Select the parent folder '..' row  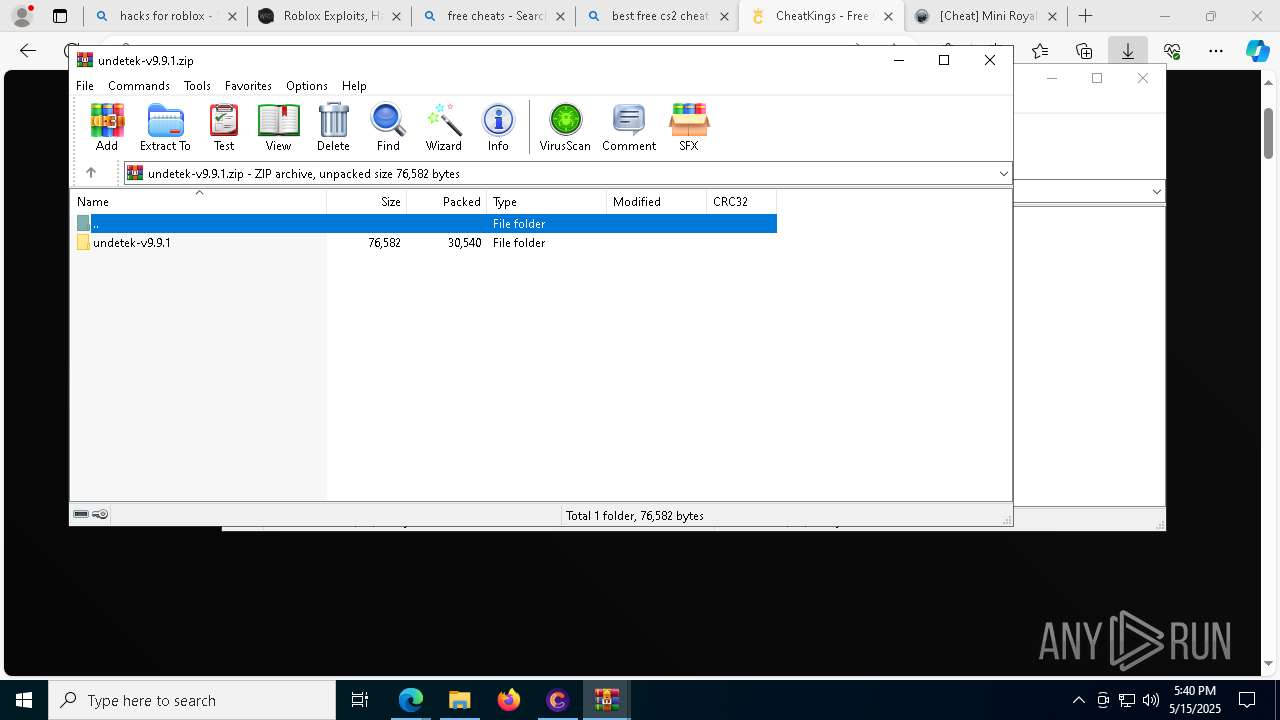pyautogui.click(x=425, y=223)
